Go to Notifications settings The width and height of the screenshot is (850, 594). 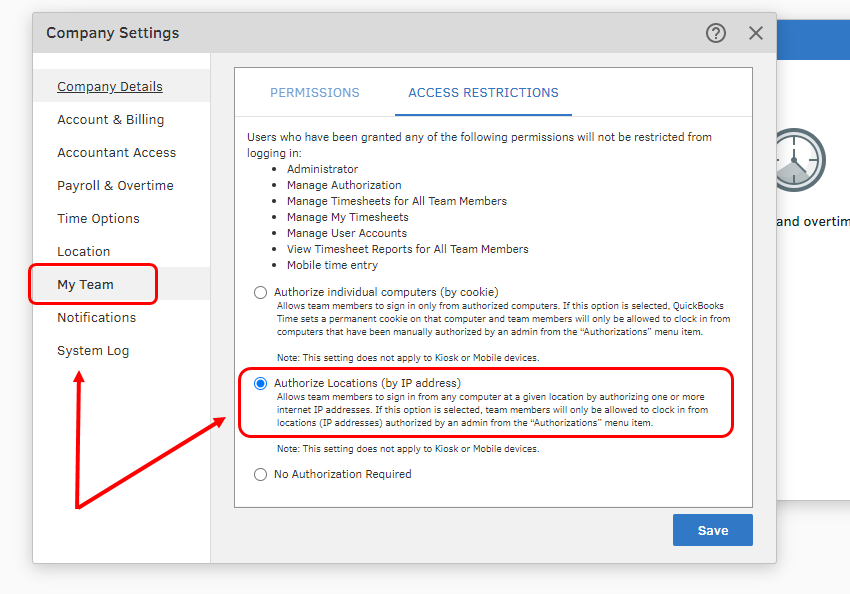[x=96, y=318]
